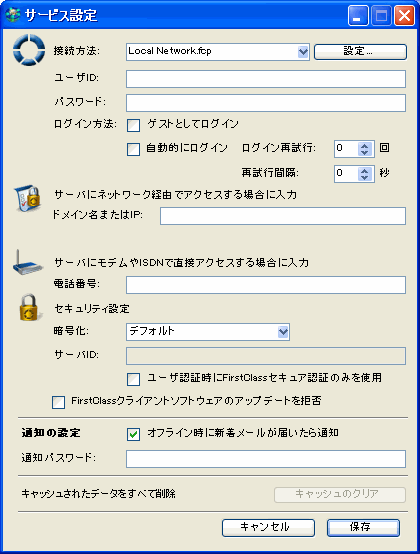Tick the アップデートを拒否 checkbox
Viewport: 420px width, 554px height.
(59, 402)
